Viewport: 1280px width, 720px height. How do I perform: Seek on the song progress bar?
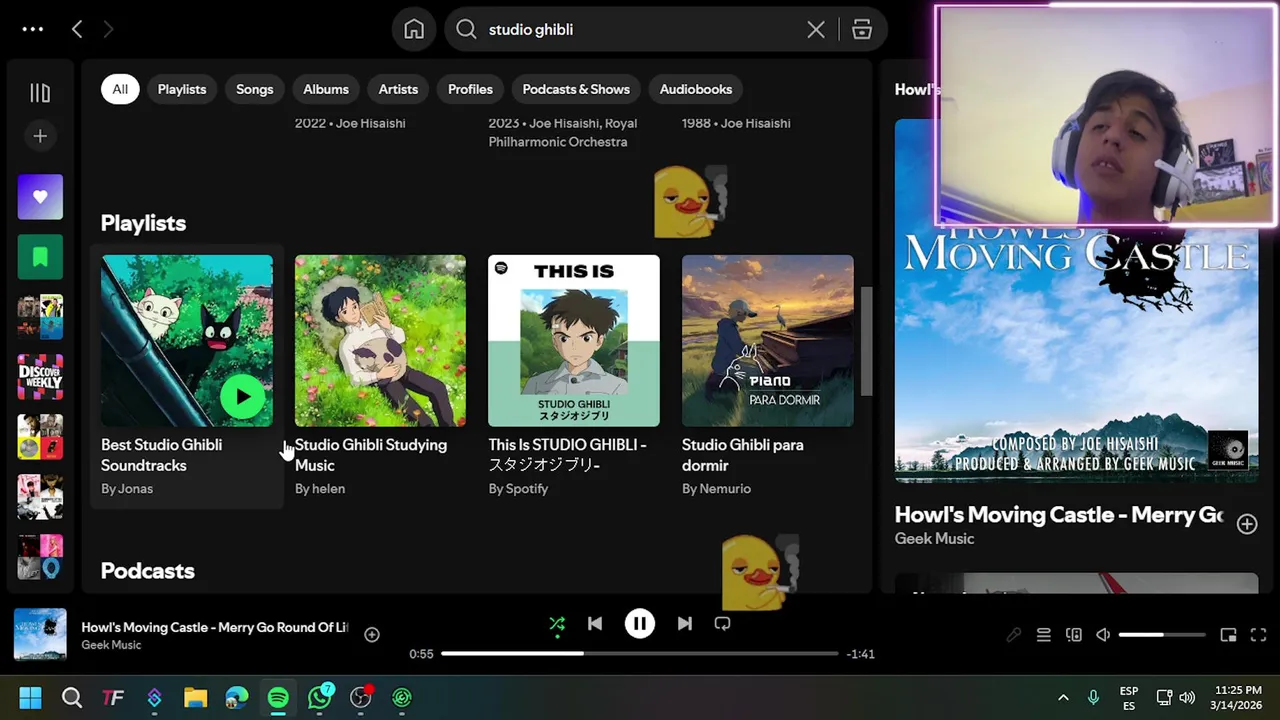point(640,654)
